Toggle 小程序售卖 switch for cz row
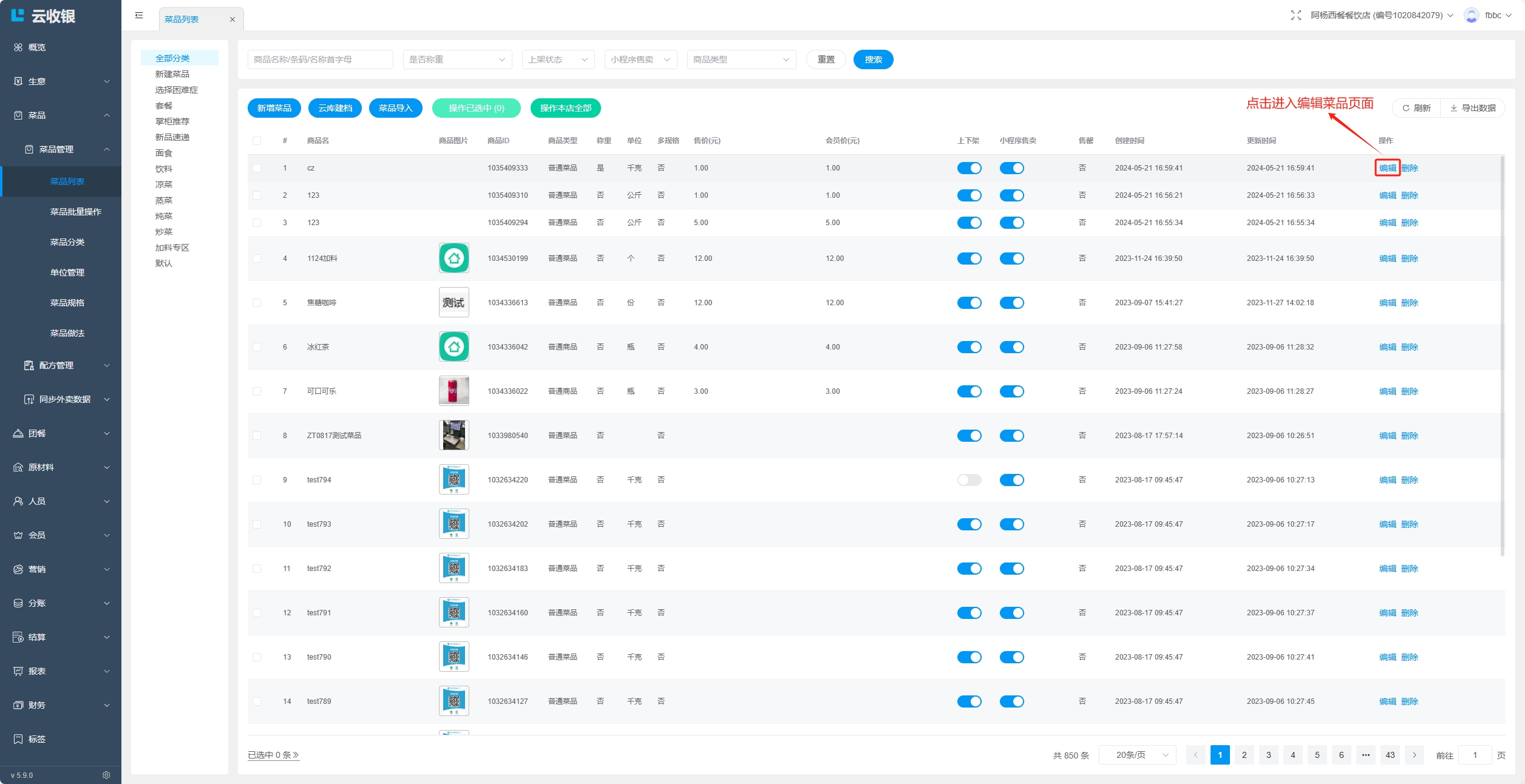 pyautogui.click(x=1011, y=168)
